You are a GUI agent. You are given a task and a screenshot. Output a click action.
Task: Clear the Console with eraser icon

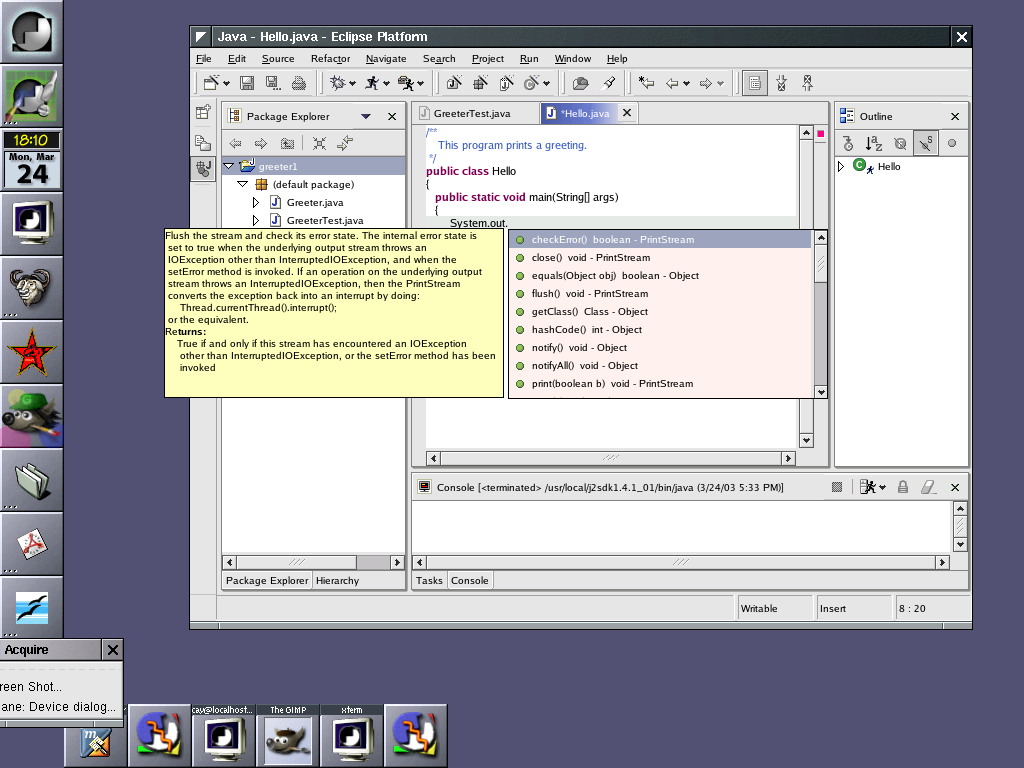pos(928,487)
